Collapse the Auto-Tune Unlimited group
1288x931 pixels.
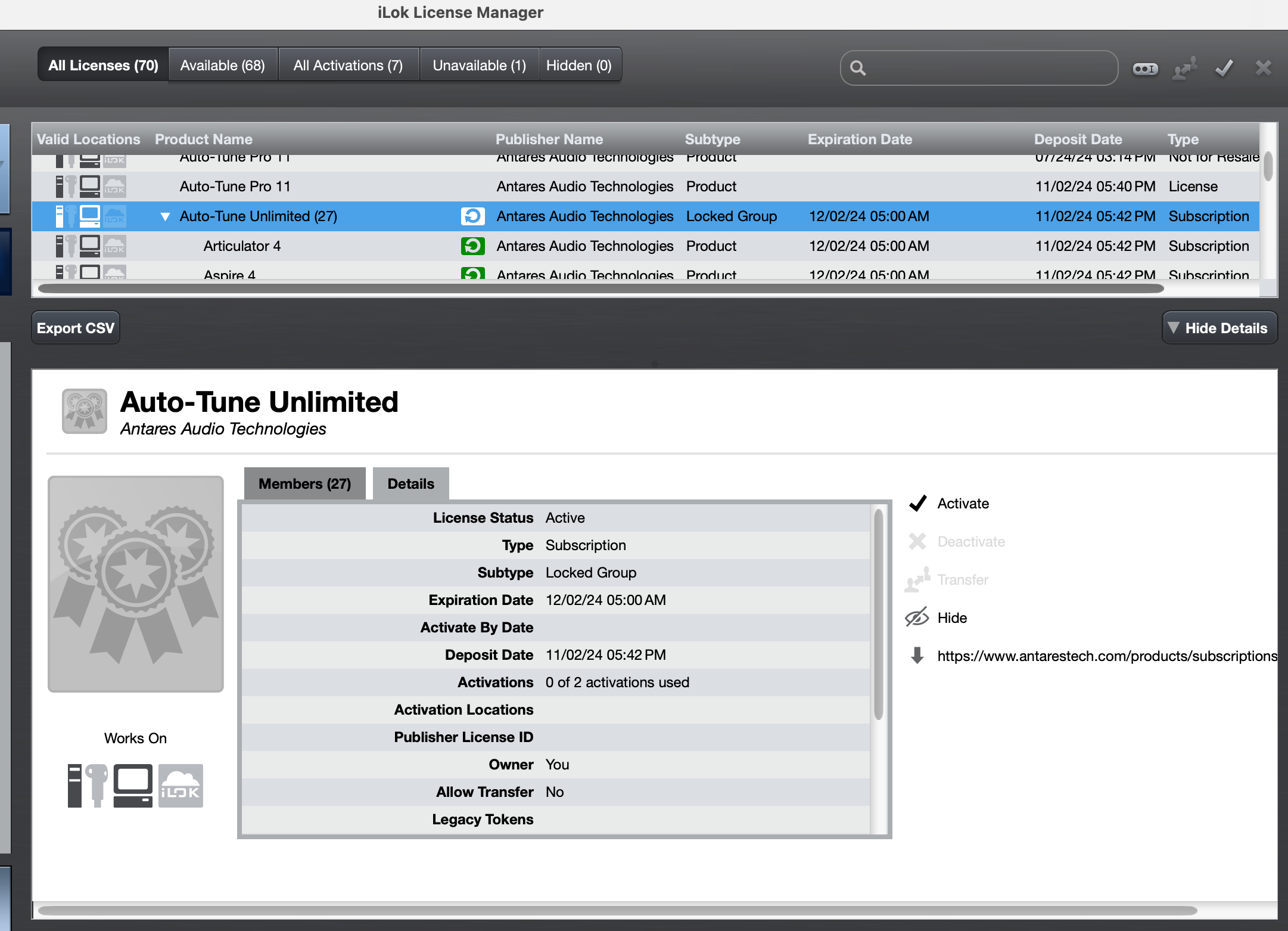tap(165, 216)
